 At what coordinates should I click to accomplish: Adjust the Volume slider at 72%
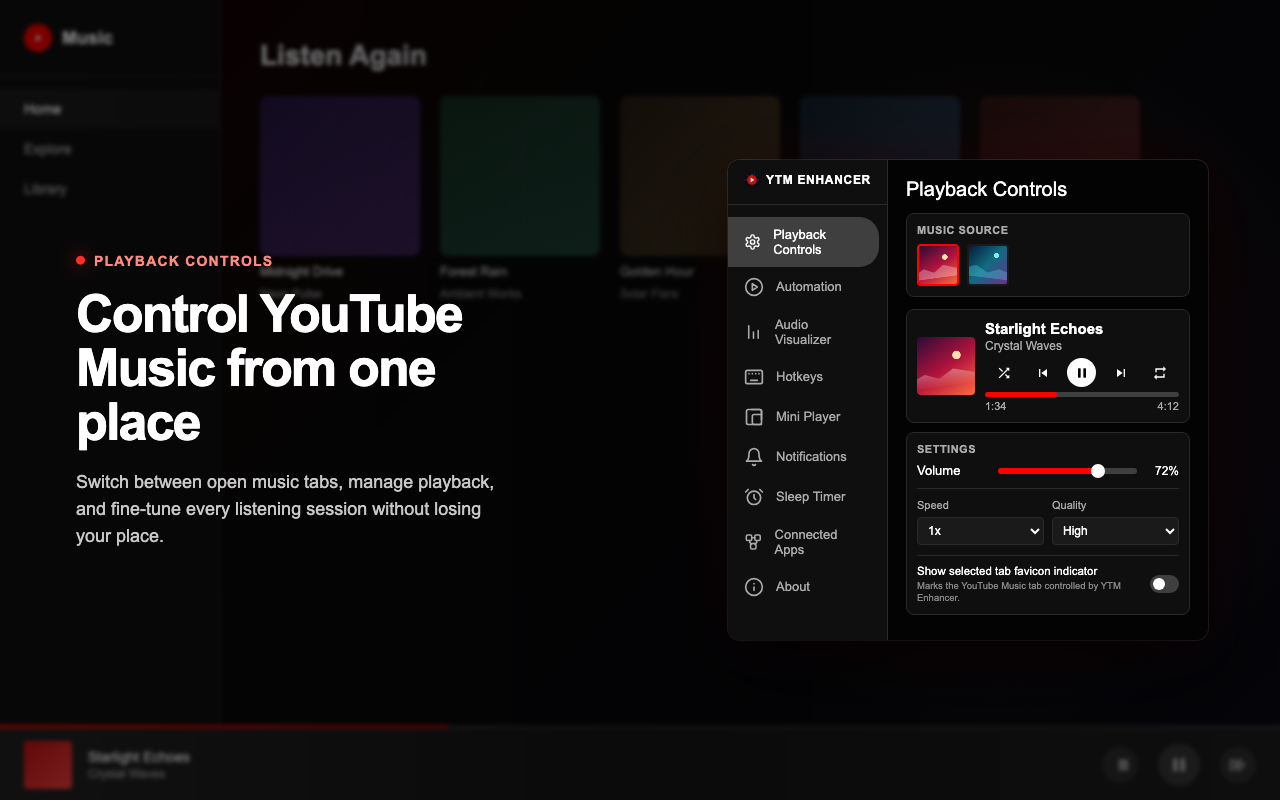[1067, 471]
